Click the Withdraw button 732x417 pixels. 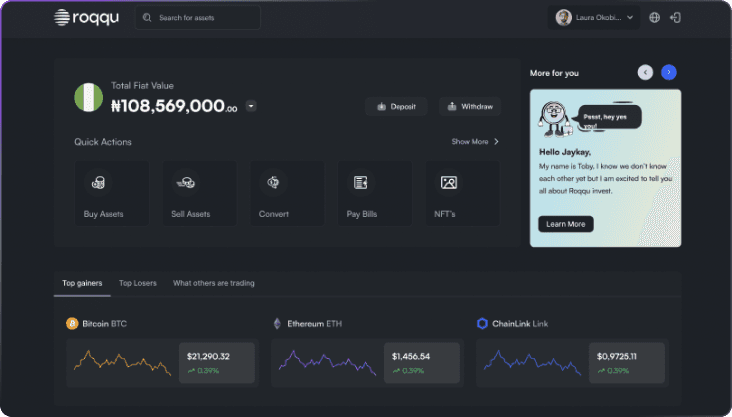pyautogui.click(x=469, y=106)
